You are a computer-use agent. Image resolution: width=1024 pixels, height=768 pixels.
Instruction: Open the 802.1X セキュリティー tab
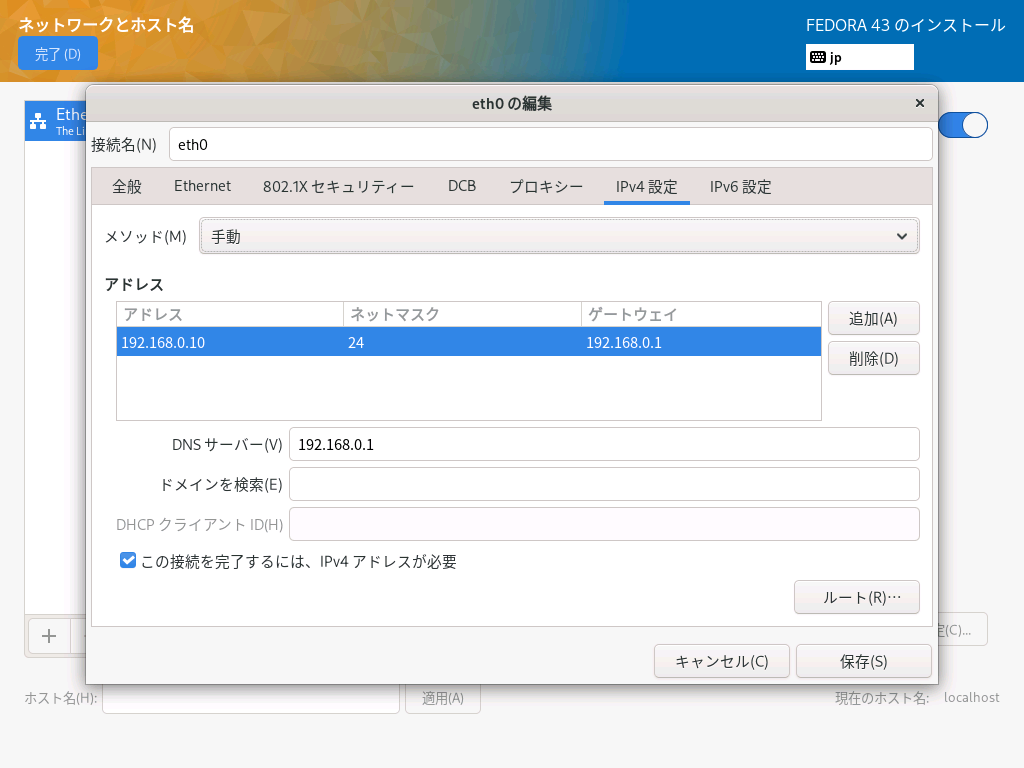(338, 187)
